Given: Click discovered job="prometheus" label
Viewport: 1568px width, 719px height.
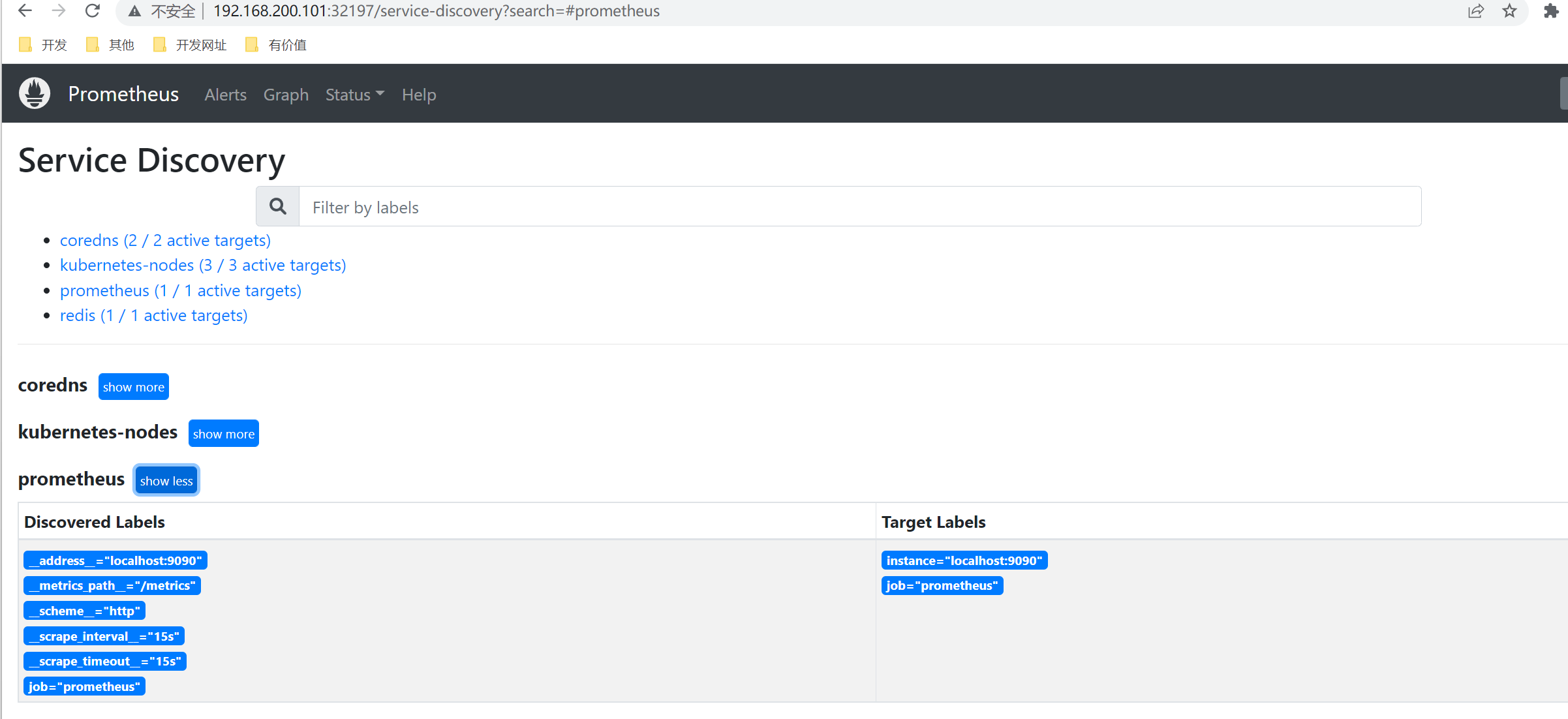Looking at the screenshot, I should tap(85, 686).
